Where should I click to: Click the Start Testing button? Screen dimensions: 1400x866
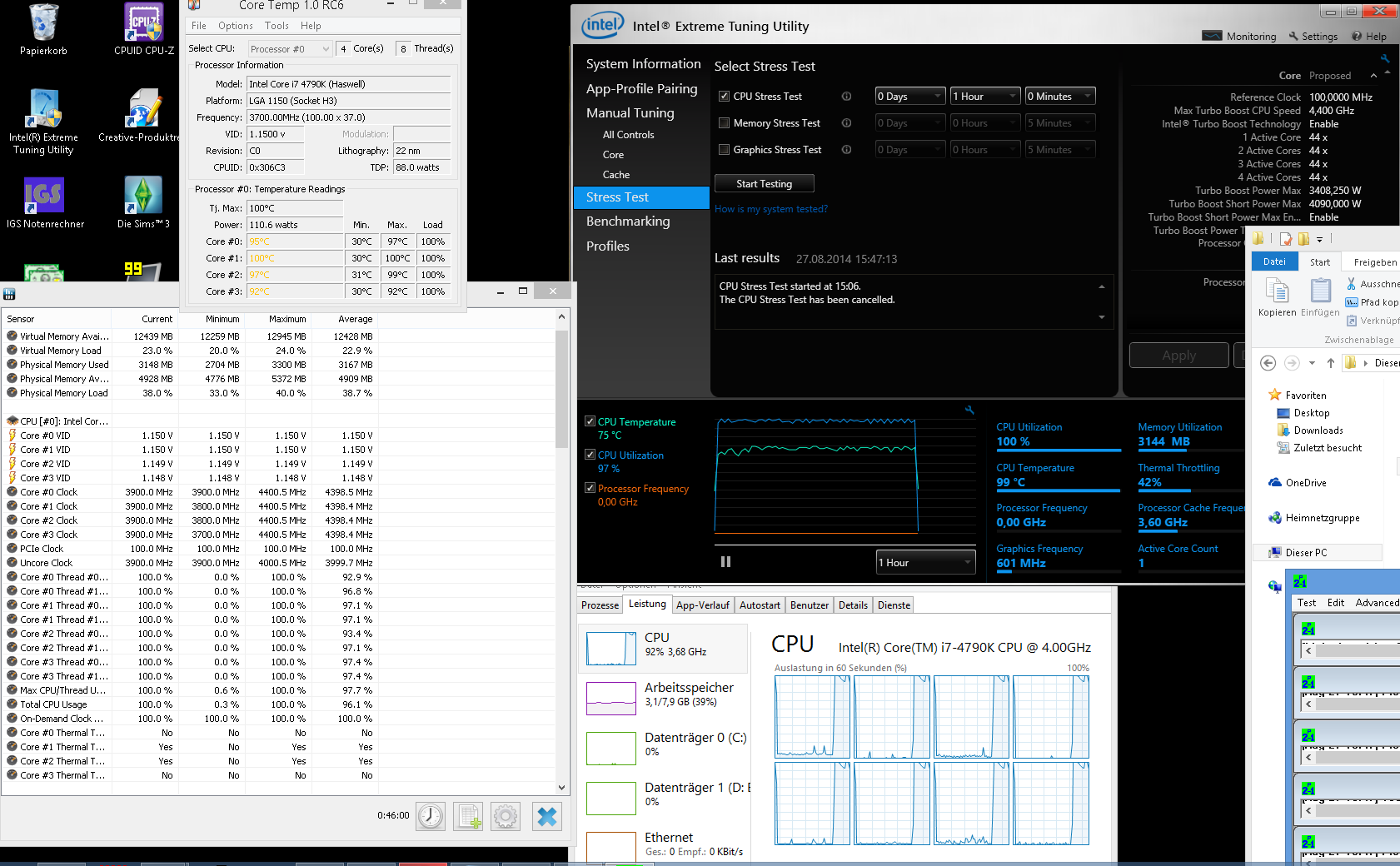tap(765, 184)
